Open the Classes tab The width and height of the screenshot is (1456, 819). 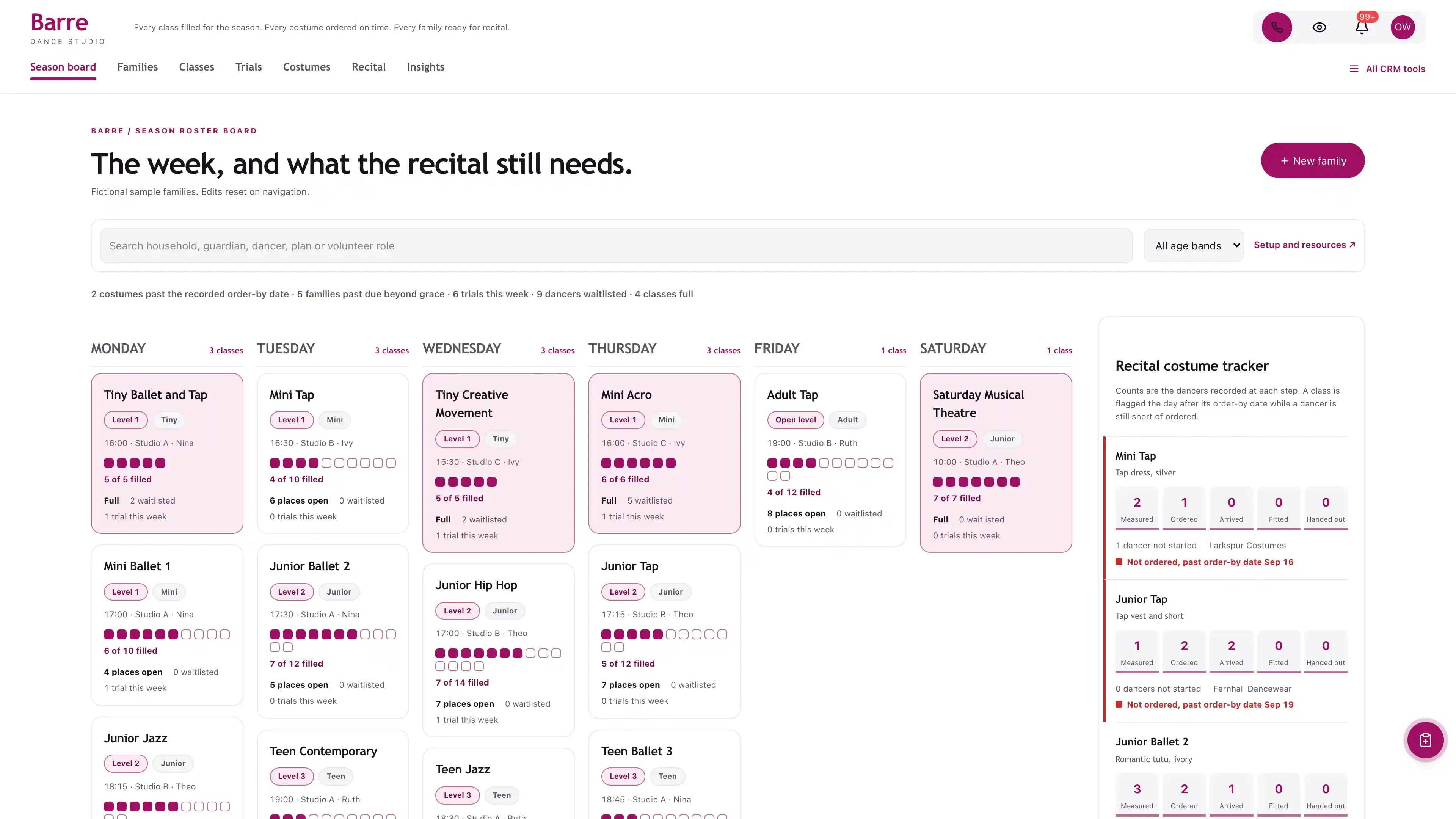click(x=197, y=67)
